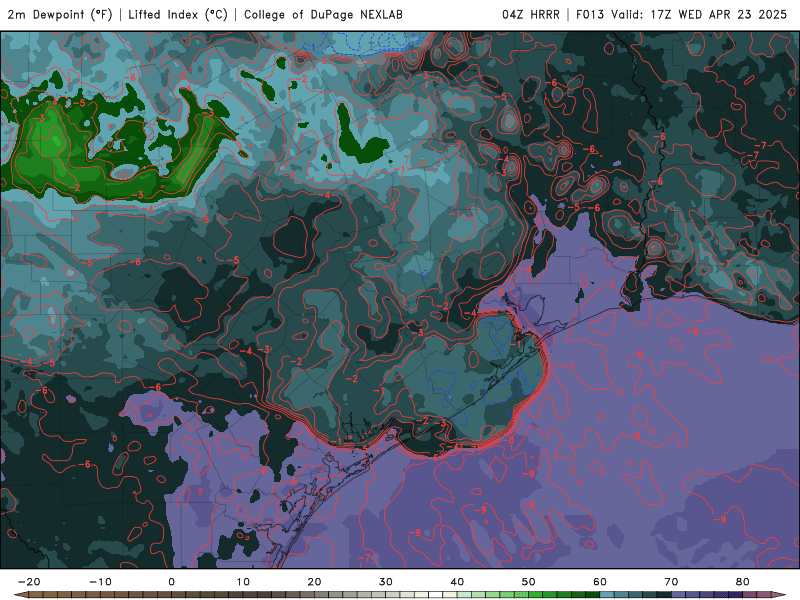The height and width of the screenshot is (600, 800).
Task: Click the 10 label on the color scale
Action: [x=243, y=582]
